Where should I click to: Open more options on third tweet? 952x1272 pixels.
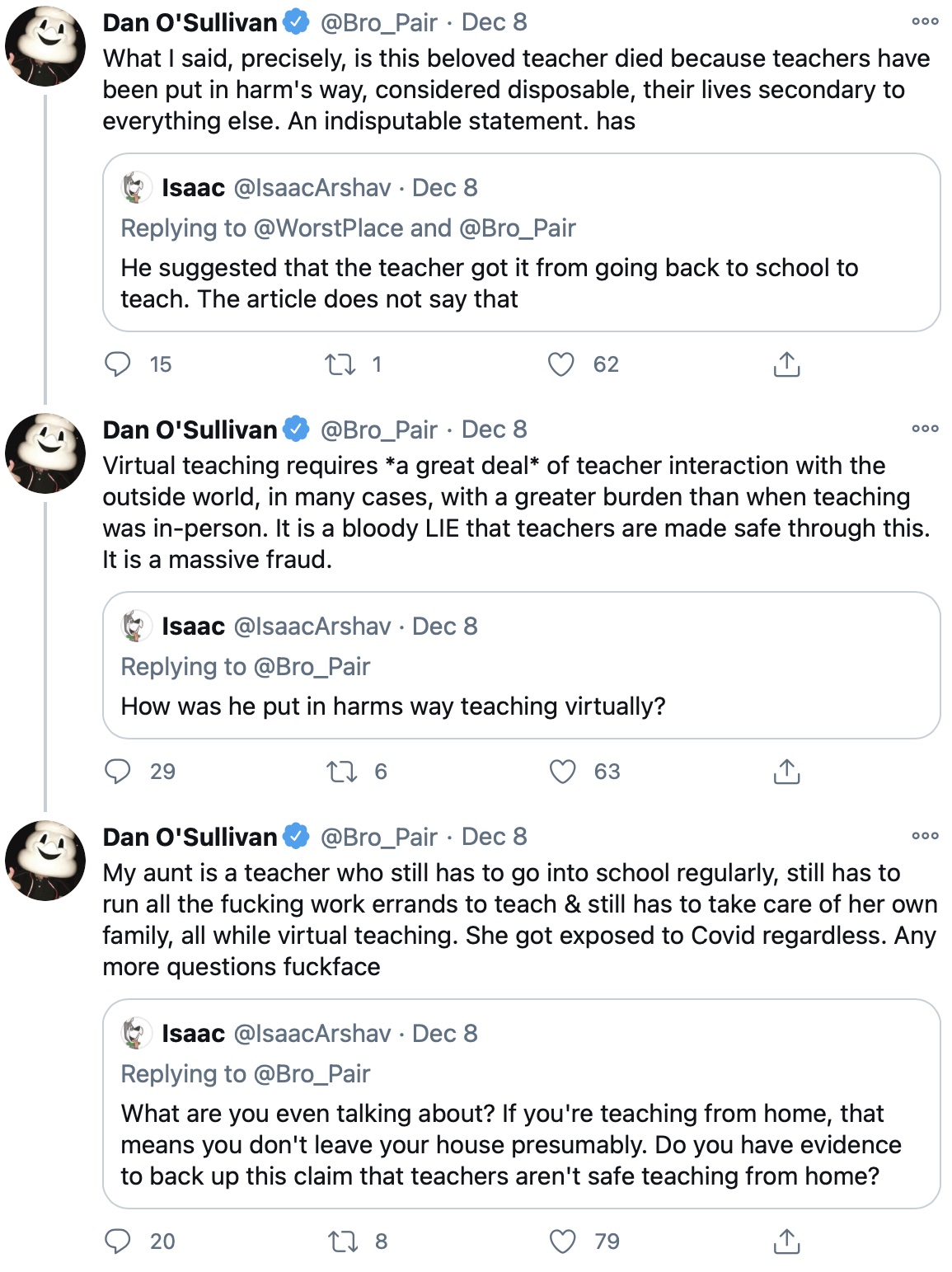click(925, 836)
